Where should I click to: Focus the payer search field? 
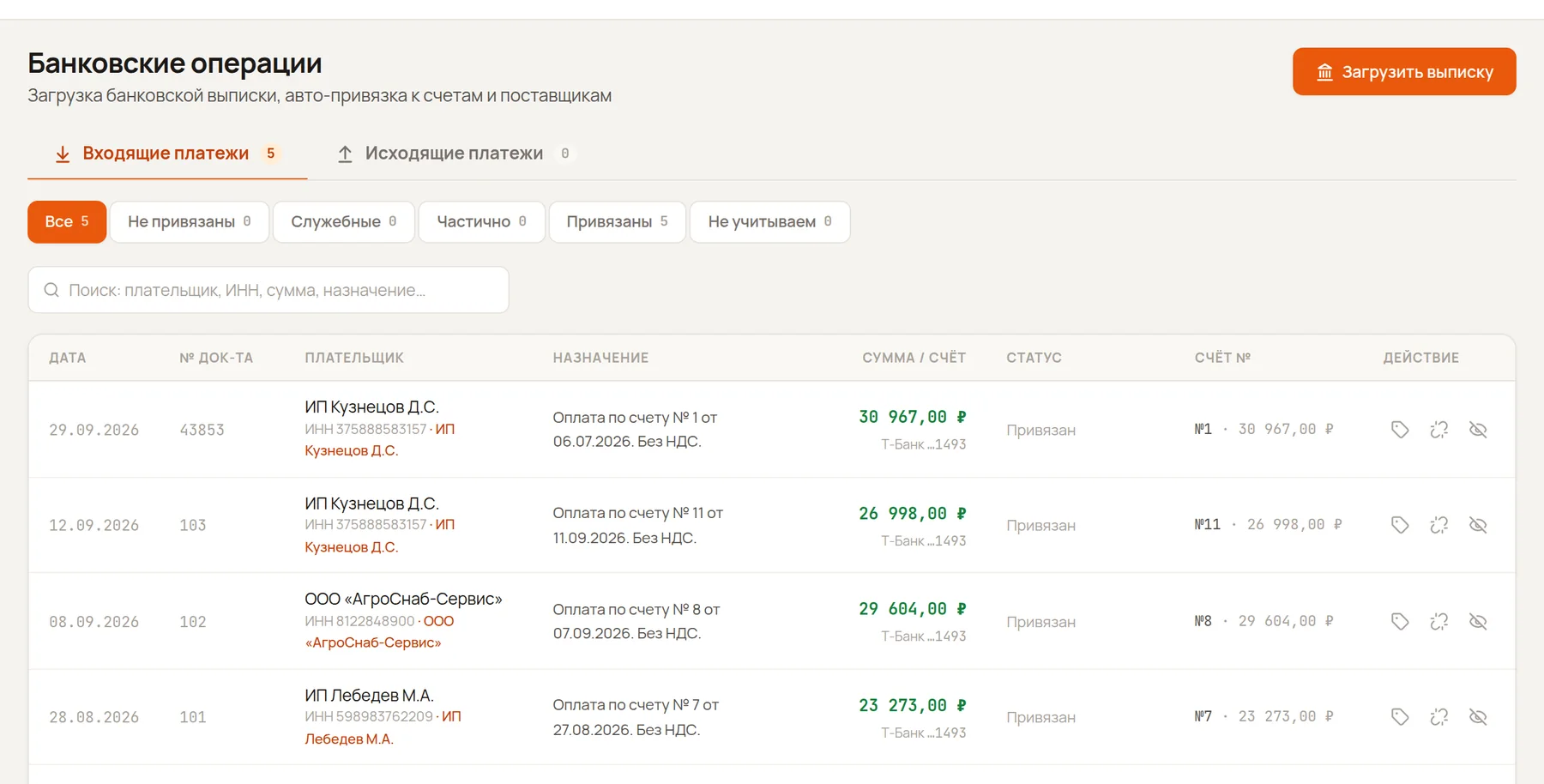point(268,290)
